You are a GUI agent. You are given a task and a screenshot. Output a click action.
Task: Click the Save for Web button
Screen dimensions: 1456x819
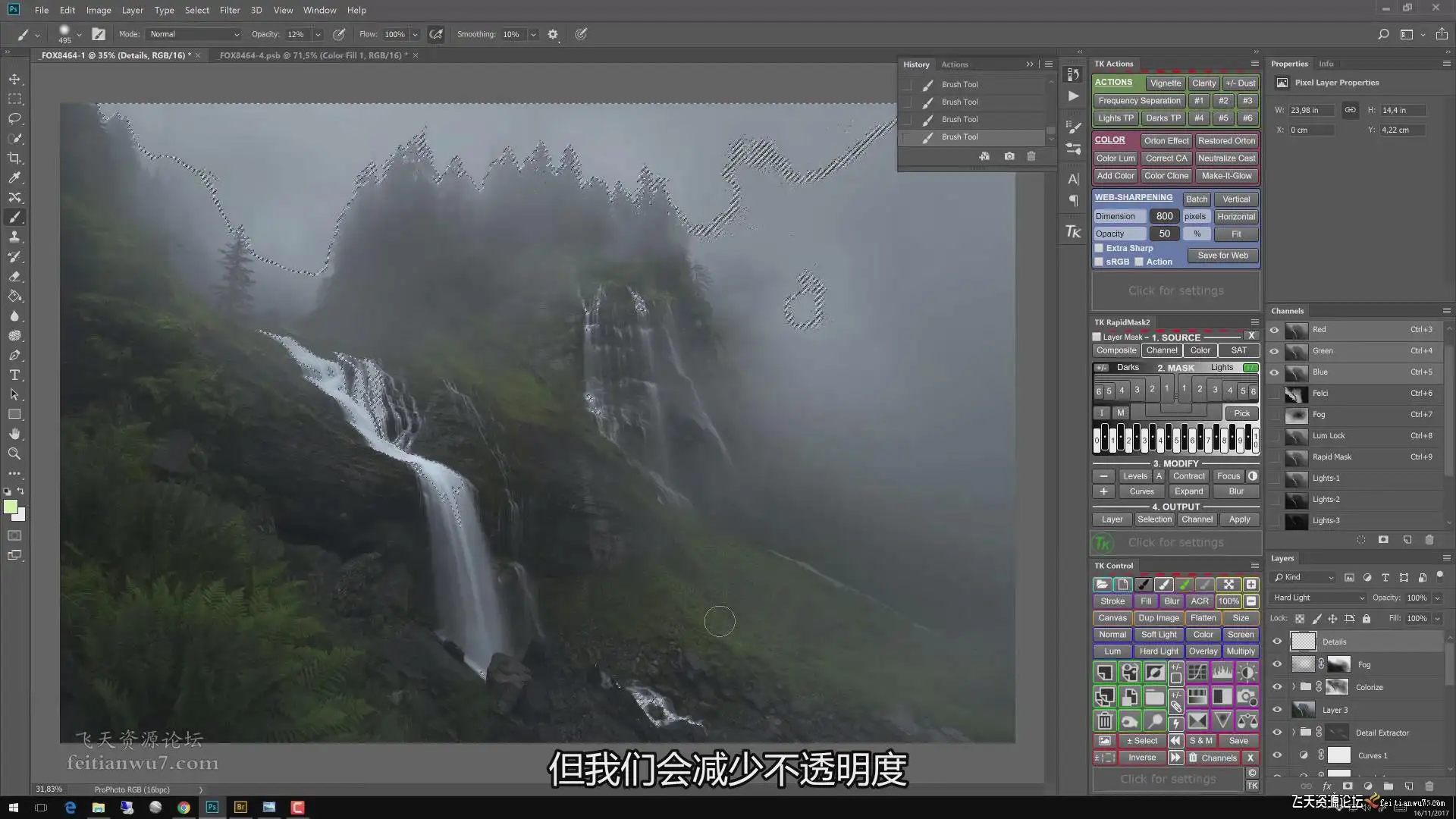[1222, 256]
